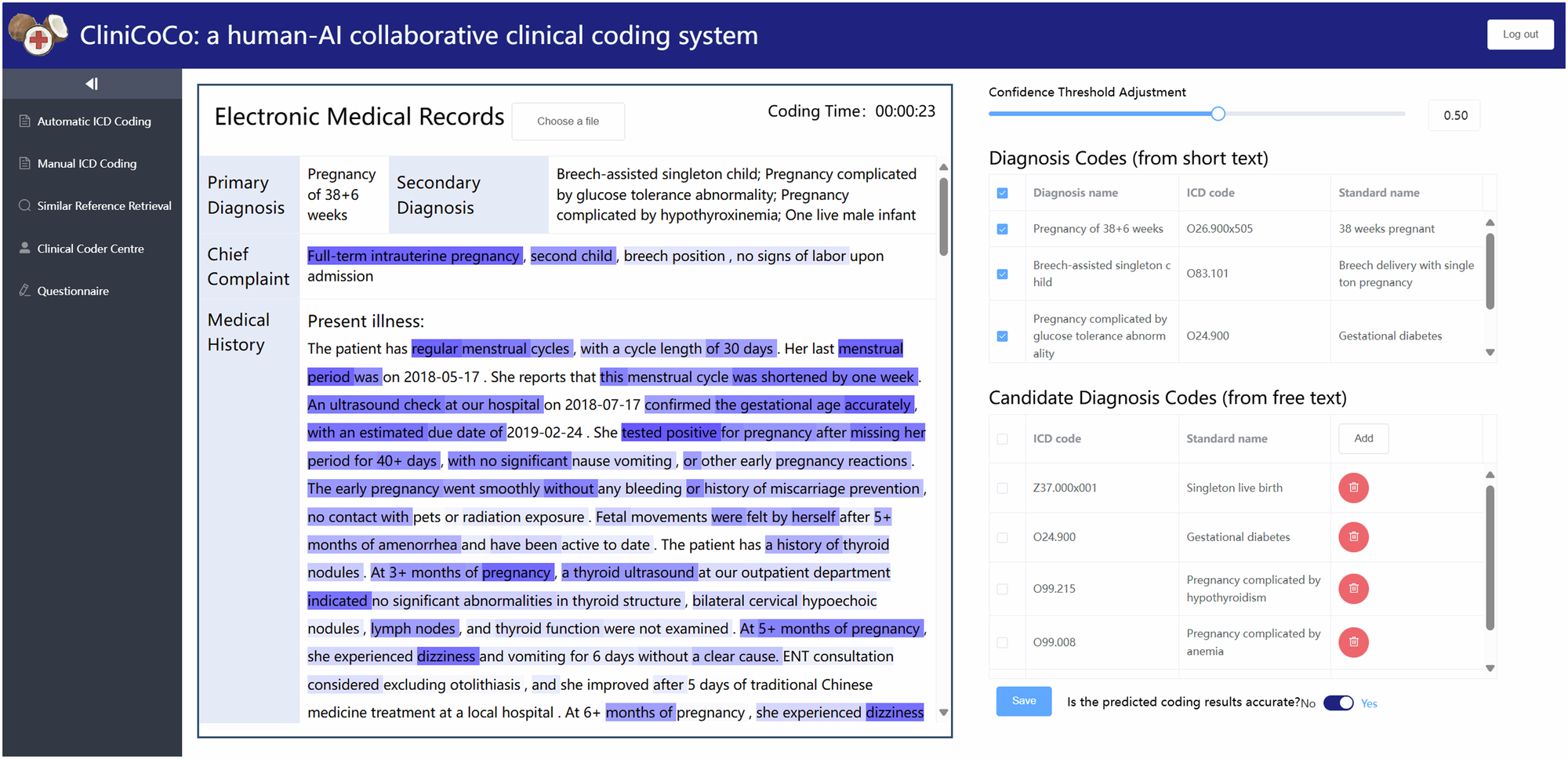The height and width of the screenshot is (759, 1568).
Task: Collapse the sidebar with the arrow icon
Action: [x=92, y=84]
